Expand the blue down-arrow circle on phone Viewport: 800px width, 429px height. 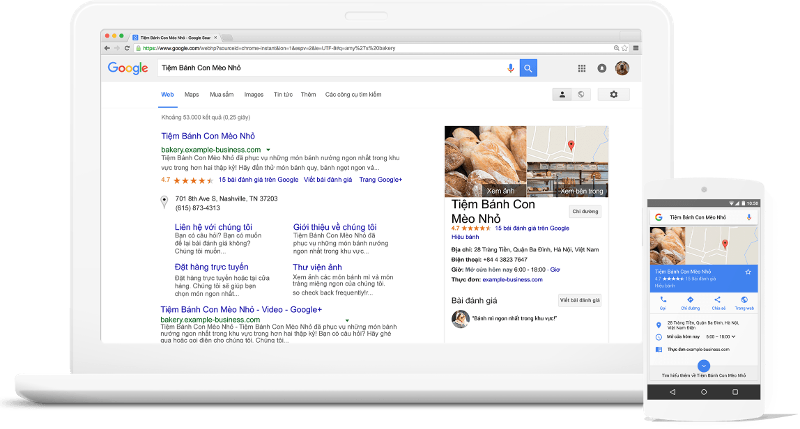(704, 366)
